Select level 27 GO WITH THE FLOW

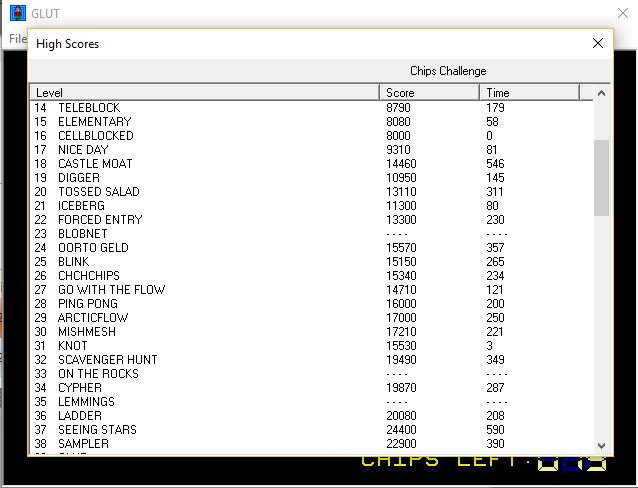coord(111,290)
